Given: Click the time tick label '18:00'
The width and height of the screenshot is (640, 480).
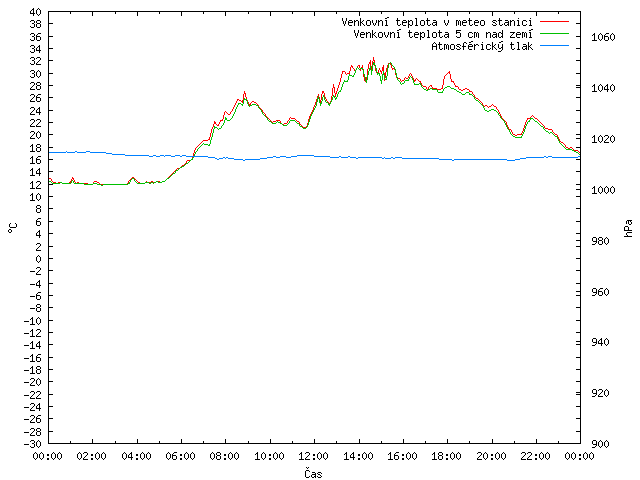Looking at the screenshot, I should pos(447,456).
